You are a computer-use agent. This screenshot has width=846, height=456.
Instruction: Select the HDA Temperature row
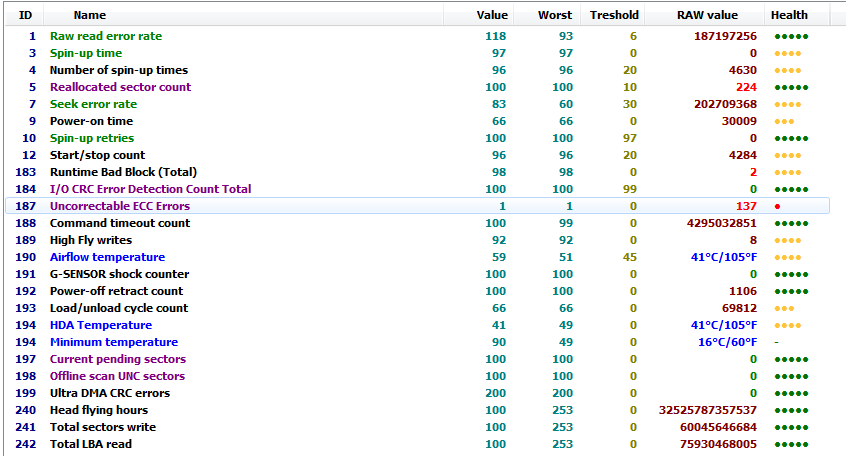click(x=417, y=325)
